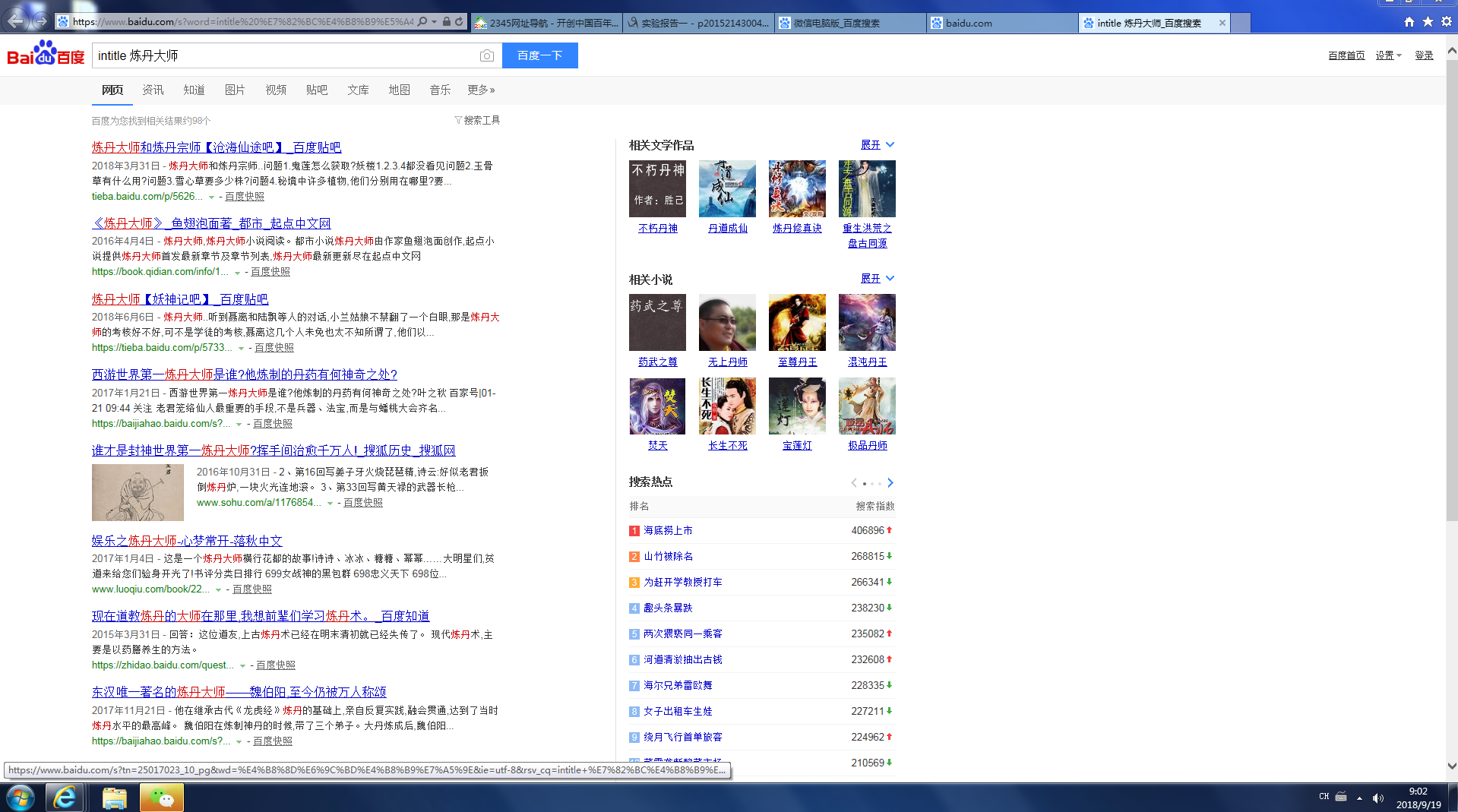The image size is (1458, 812).
Task: Expand the 相关小说 section
Action: tap(878, 278)
